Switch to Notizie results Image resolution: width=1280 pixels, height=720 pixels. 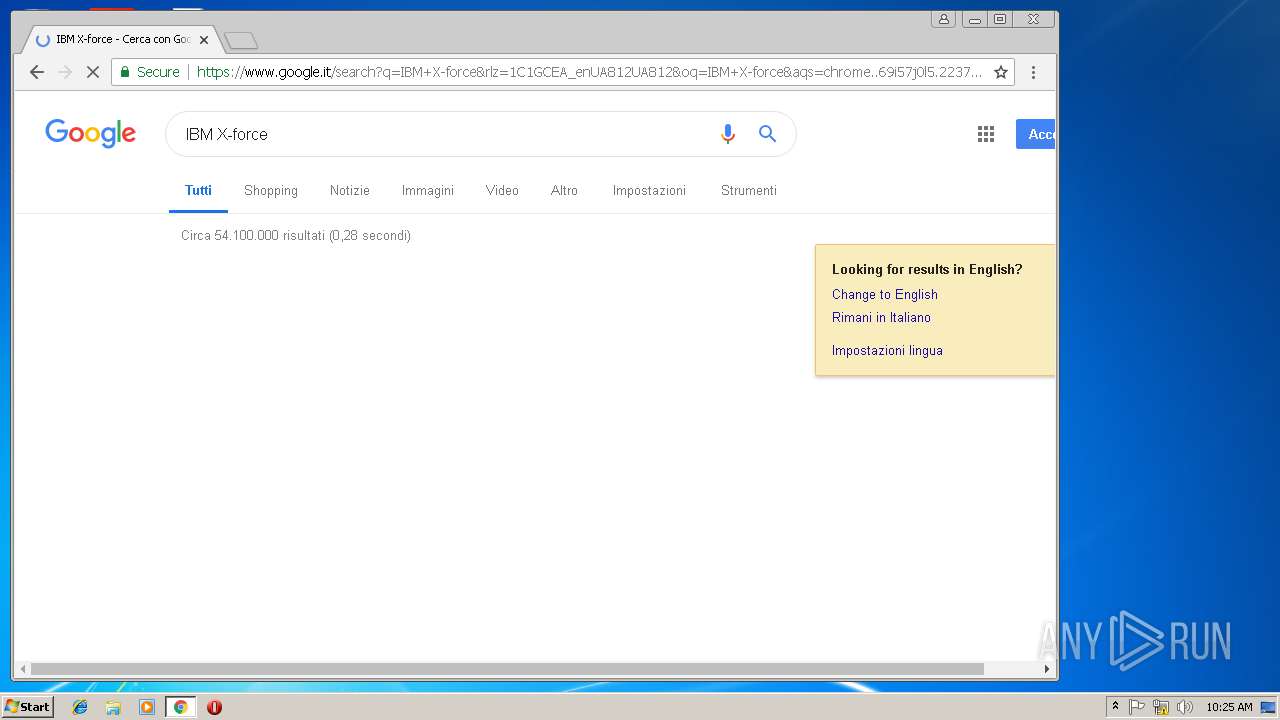[350, 190]
